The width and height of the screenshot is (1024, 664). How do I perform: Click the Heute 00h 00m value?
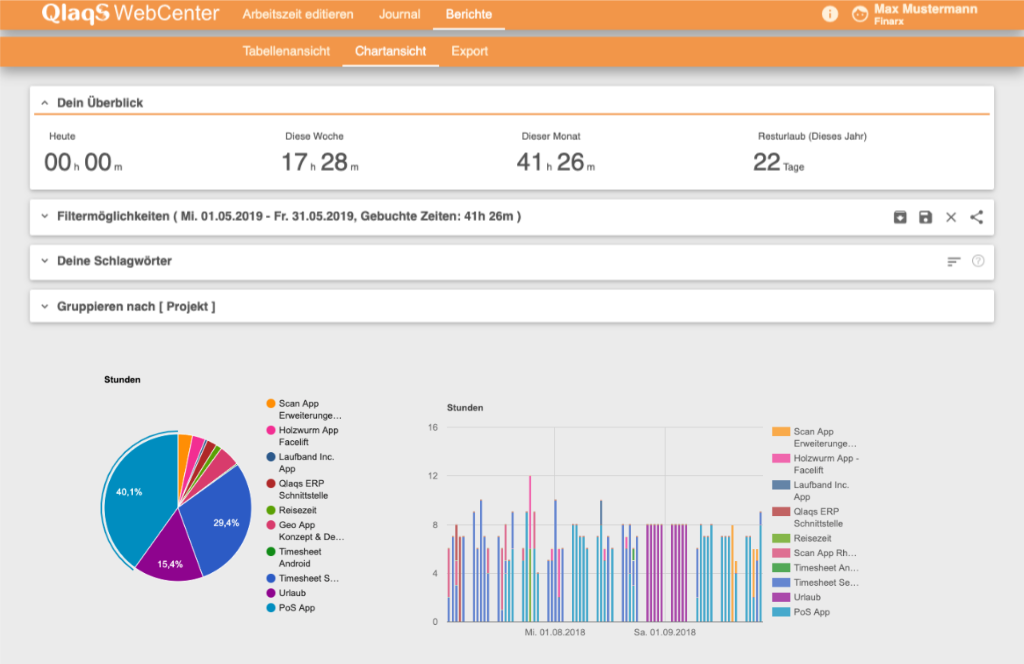(x=83, y=162)
